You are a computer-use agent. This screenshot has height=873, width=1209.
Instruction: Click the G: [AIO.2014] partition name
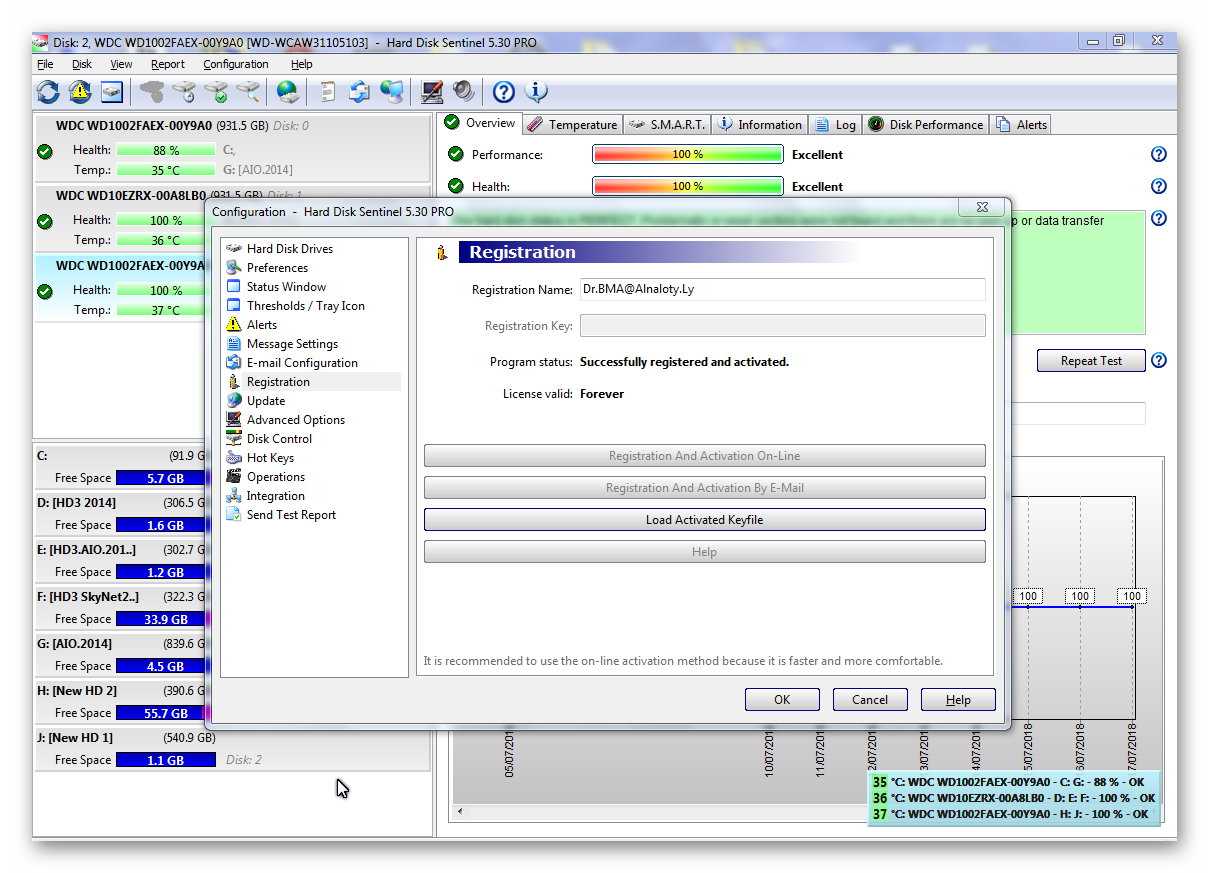pyautogui.click(x=75, y=643)
